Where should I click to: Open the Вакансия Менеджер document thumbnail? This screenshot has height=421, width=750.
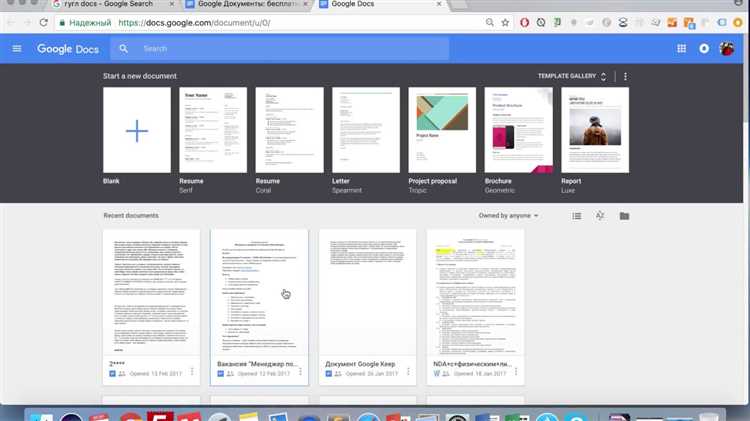(259, 293)
